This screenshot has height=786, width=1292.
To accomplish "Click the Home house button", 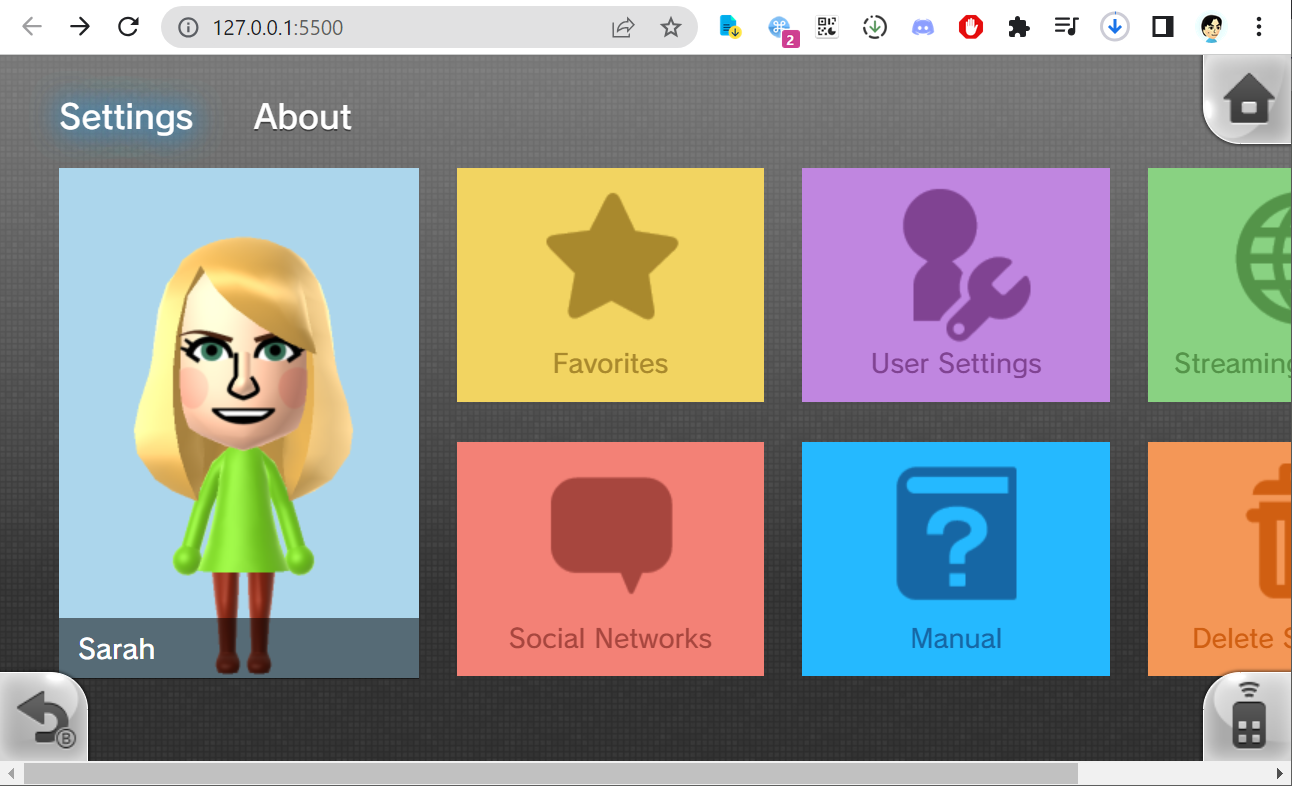I will [x=1247, y=99].
